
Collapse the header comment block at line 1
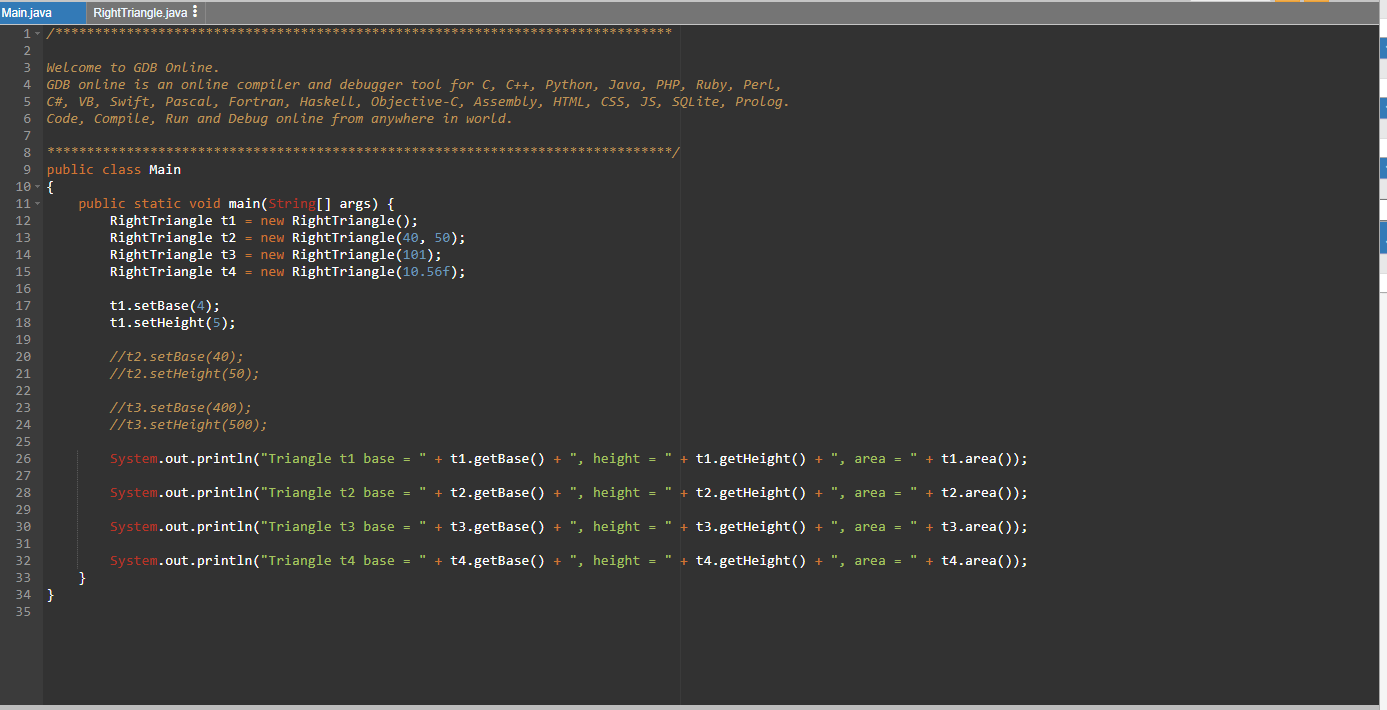tap(37, 32)
